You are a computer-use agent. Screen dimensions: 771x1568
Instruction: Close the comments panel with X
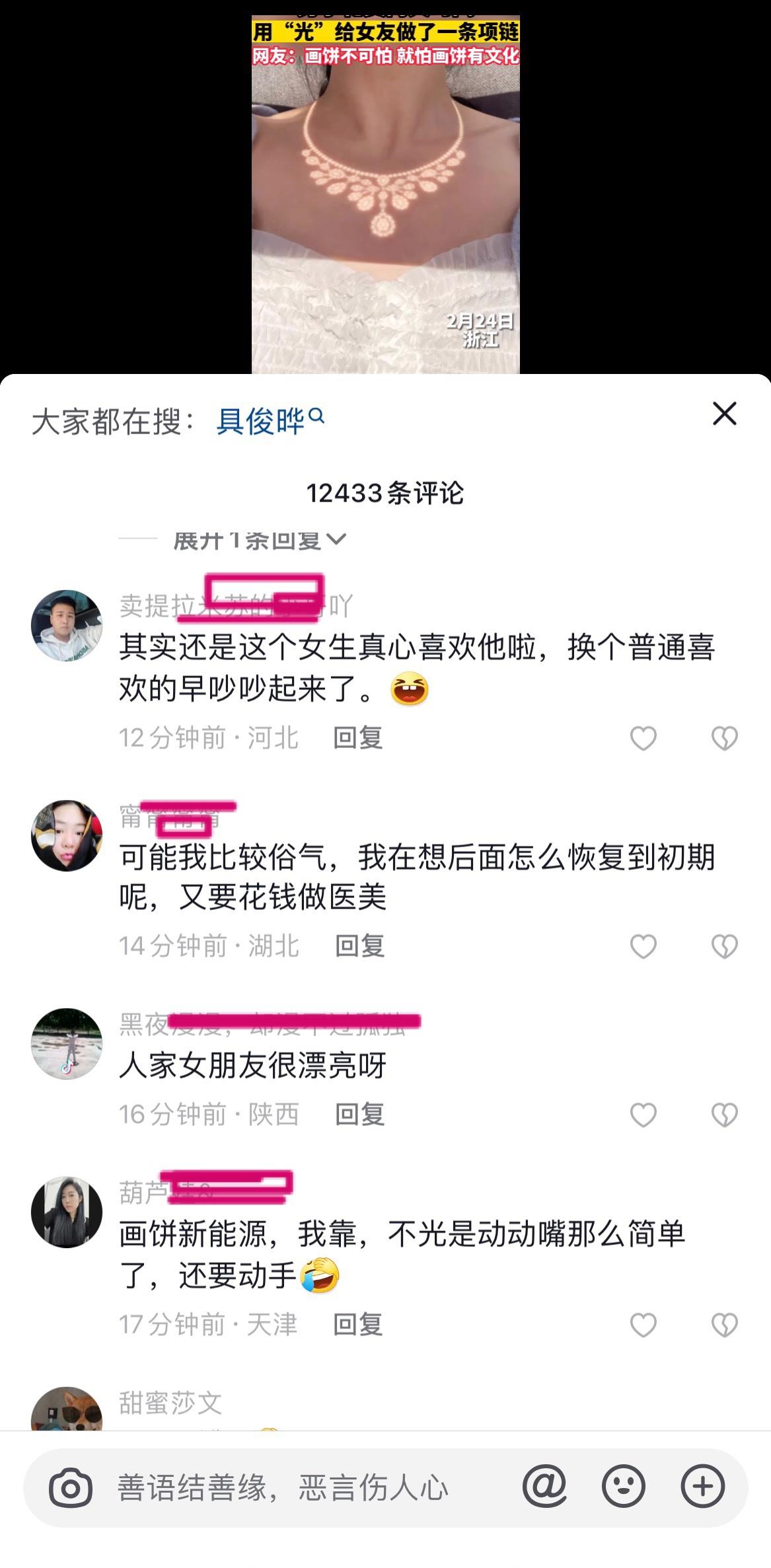(x=724, y=414)
